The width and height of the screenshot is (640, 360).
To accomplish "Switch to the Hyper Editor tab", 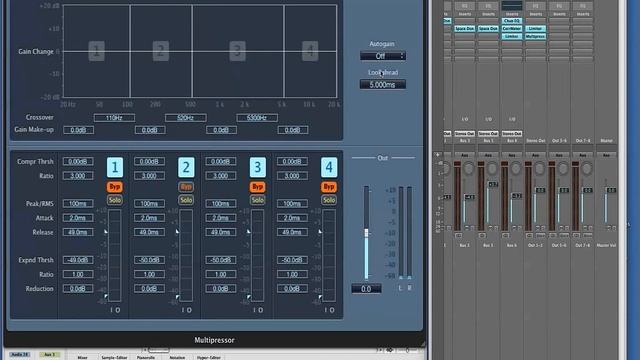I will [x=209, y=357].
